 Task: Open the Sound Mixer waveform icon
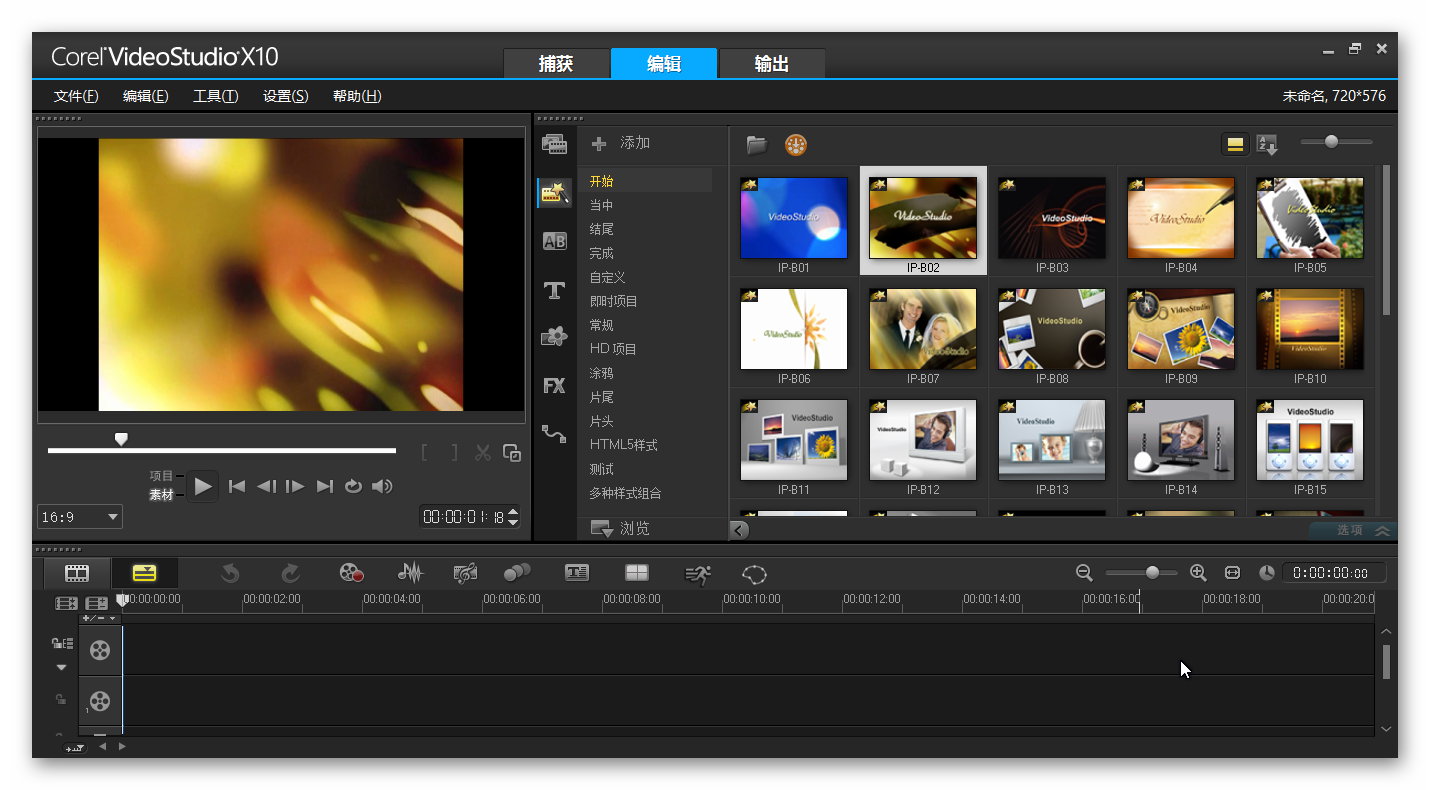click(x=410, y=573)
